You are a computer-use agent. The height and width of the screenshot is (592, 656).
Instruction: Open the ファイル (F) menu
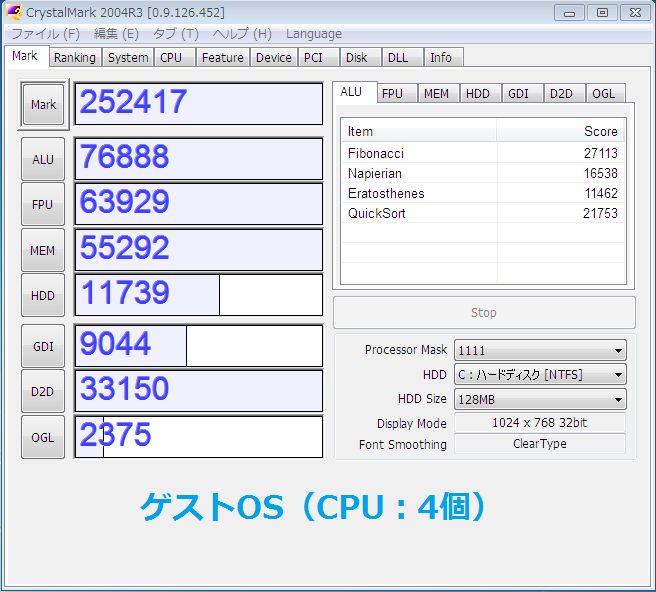45,34
